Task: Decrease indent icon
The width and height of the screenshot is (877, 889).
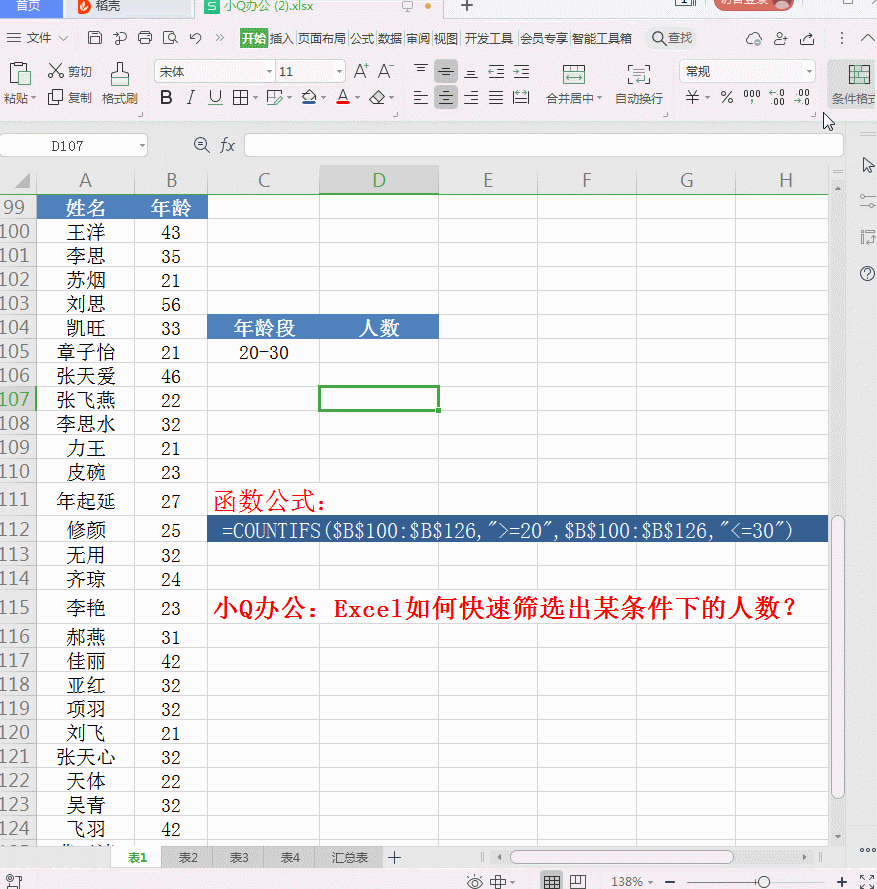Action: 496,71
